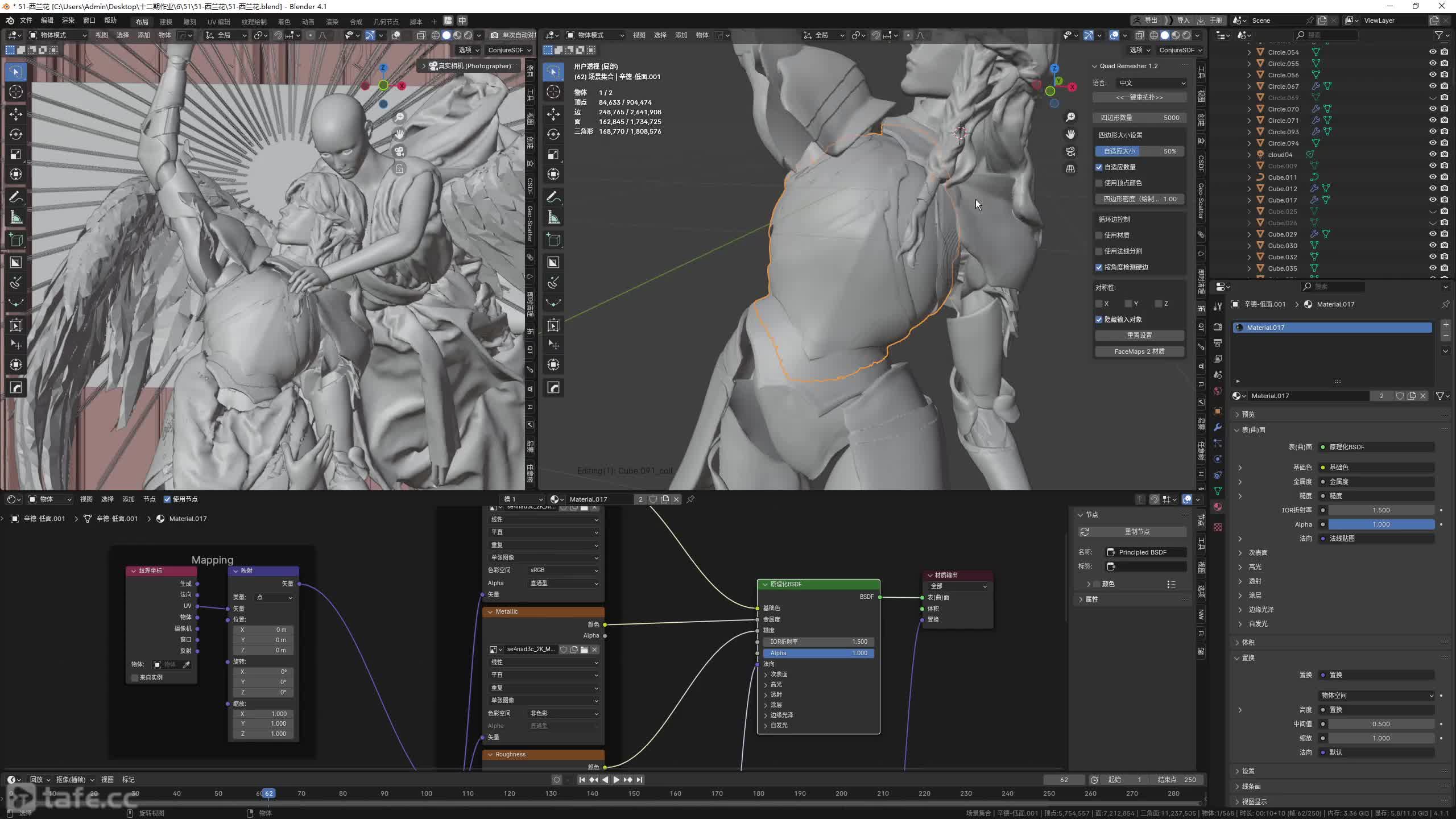Select the Rotate tool in left viewport

pos(16,134)
